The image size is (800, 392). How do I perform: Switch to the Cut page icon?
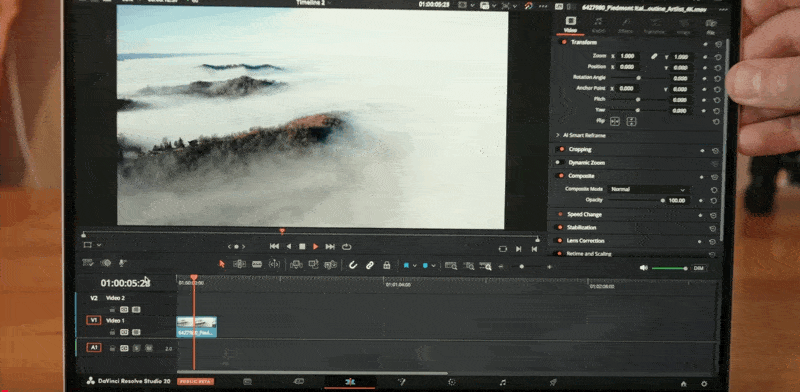tap(298, 381)
